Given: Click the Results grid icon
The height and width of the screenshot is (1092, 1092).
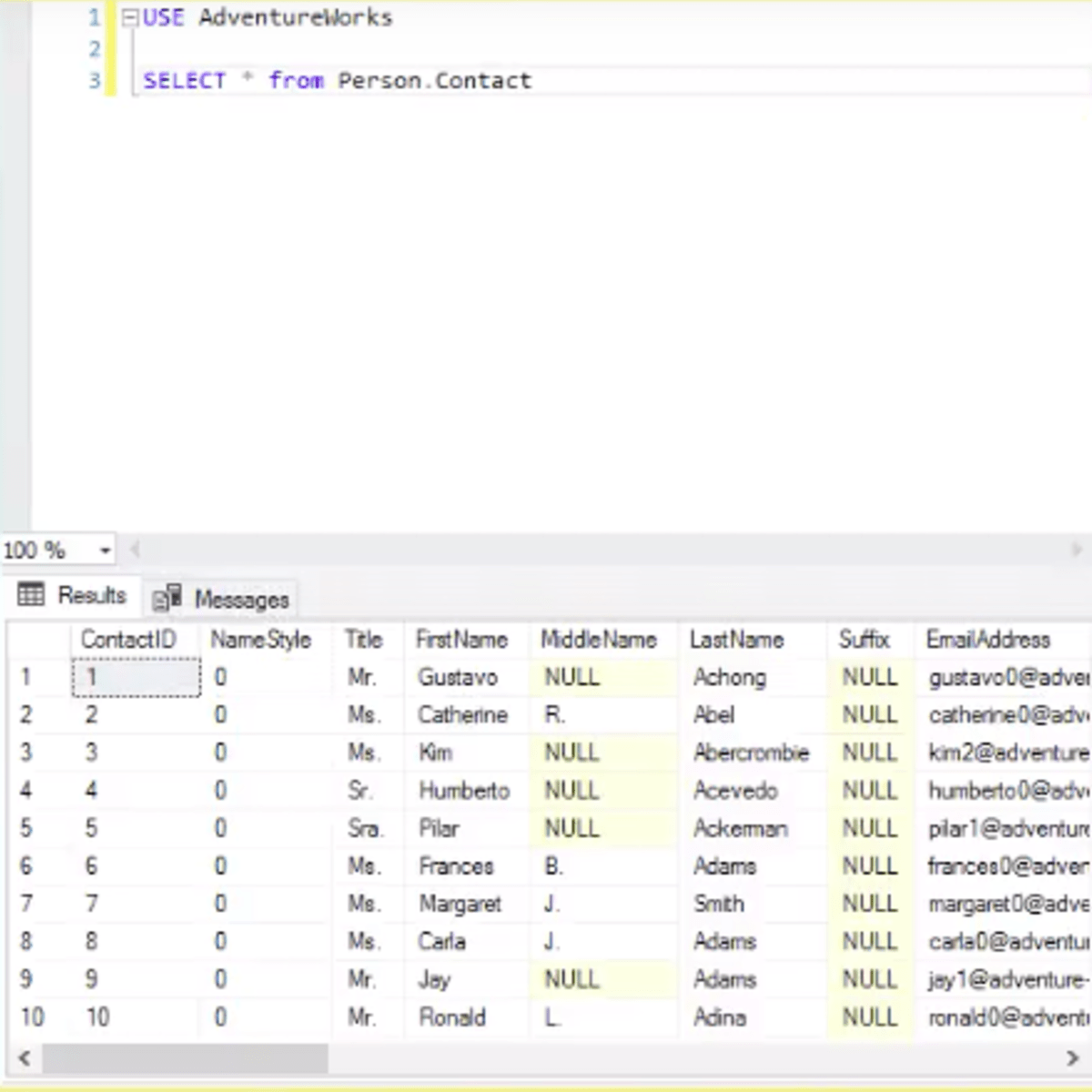Looking at the screenshot, I should click(31, 595).
